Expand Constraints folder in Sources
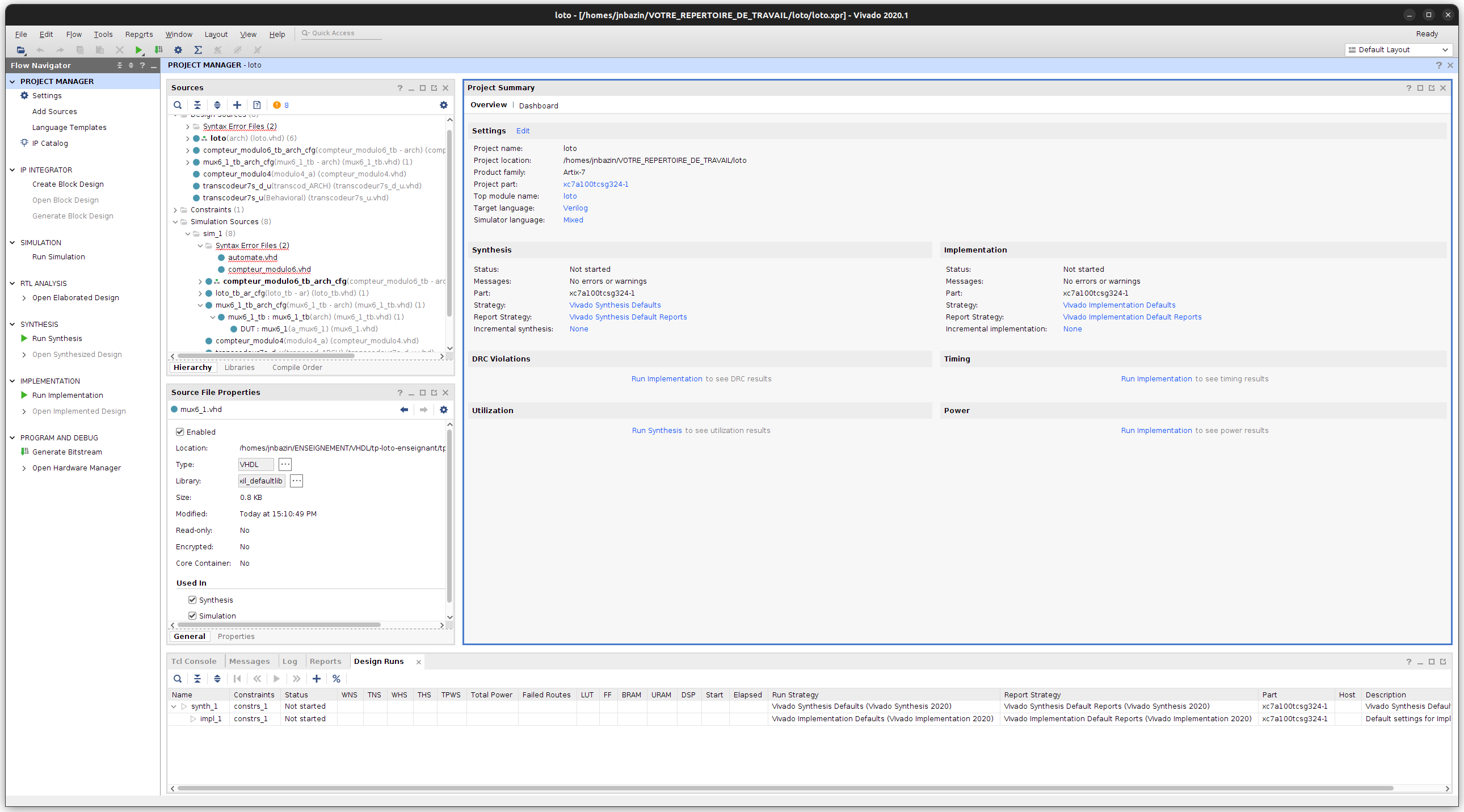The width and height of the screenshot is (1464, 812). point(175,210)
